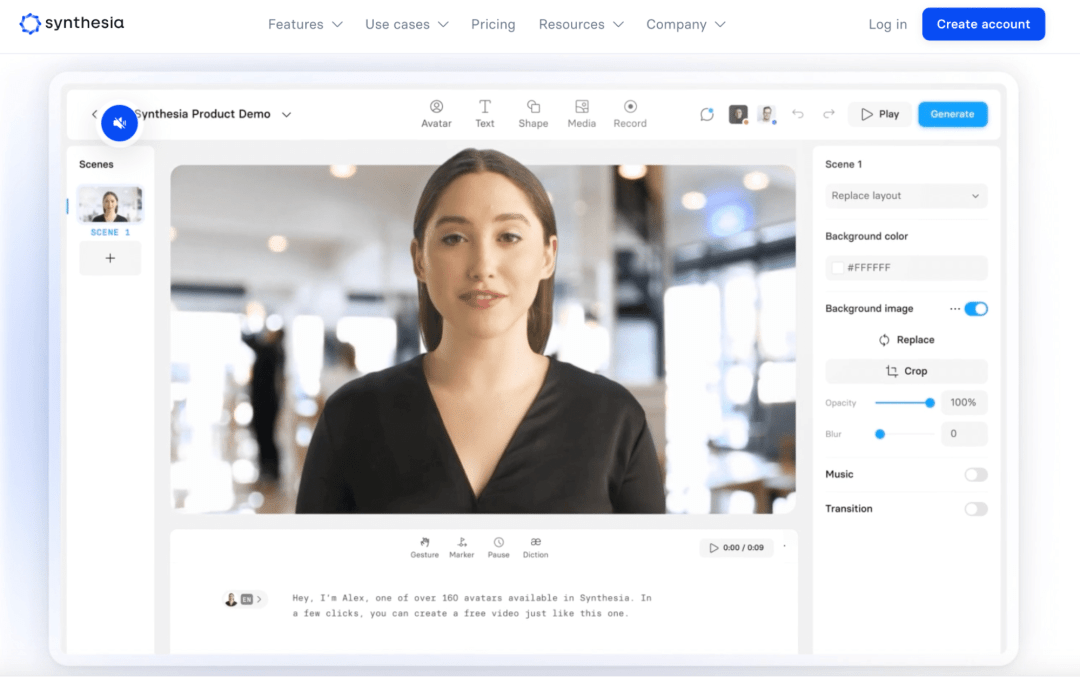
Task: Insert a Marker in the script
Action: tap(461, 548)
